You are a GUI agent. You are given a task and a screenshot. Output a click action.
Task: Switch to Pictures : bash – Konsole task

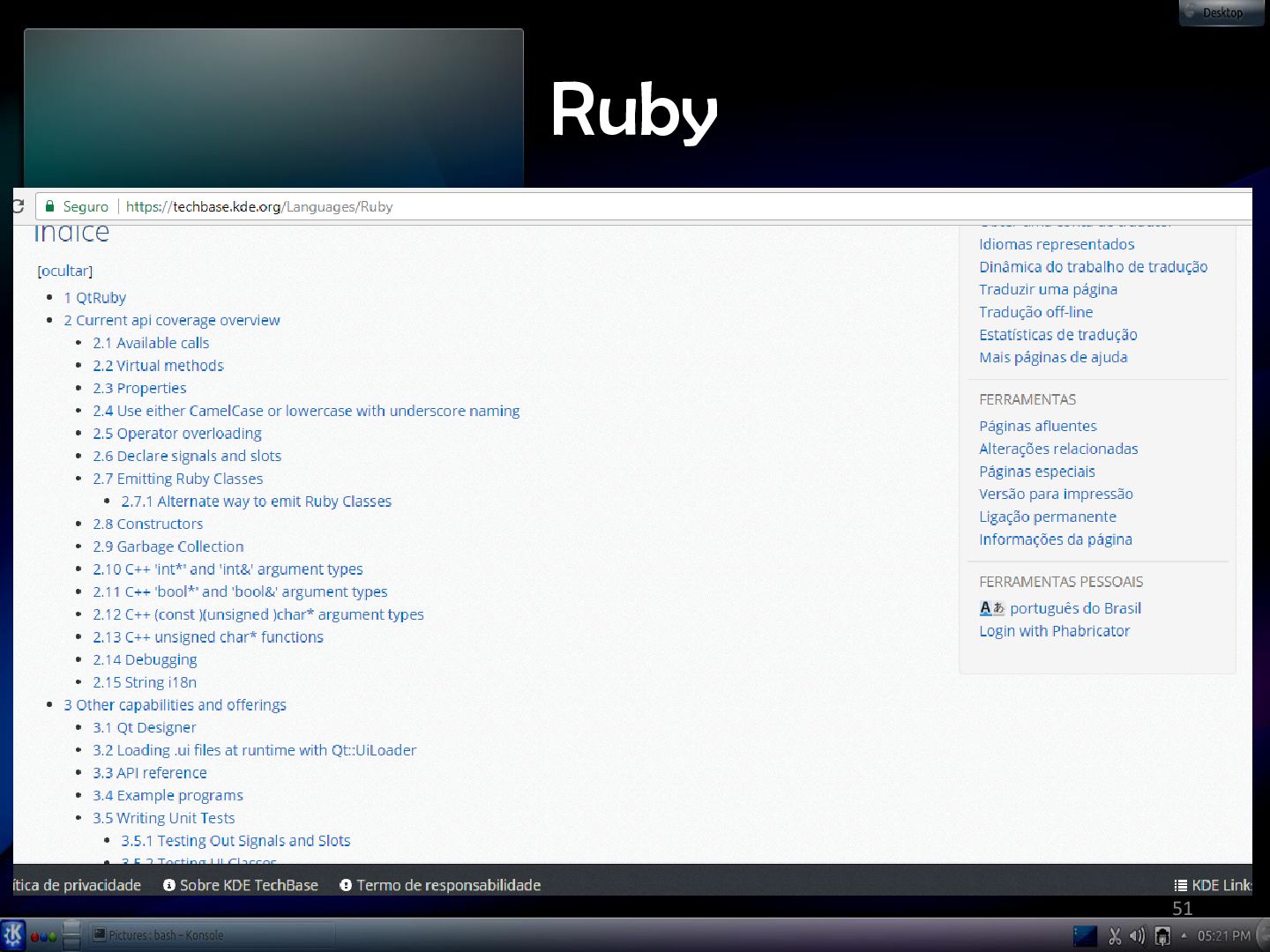click(x=212, y=935)
